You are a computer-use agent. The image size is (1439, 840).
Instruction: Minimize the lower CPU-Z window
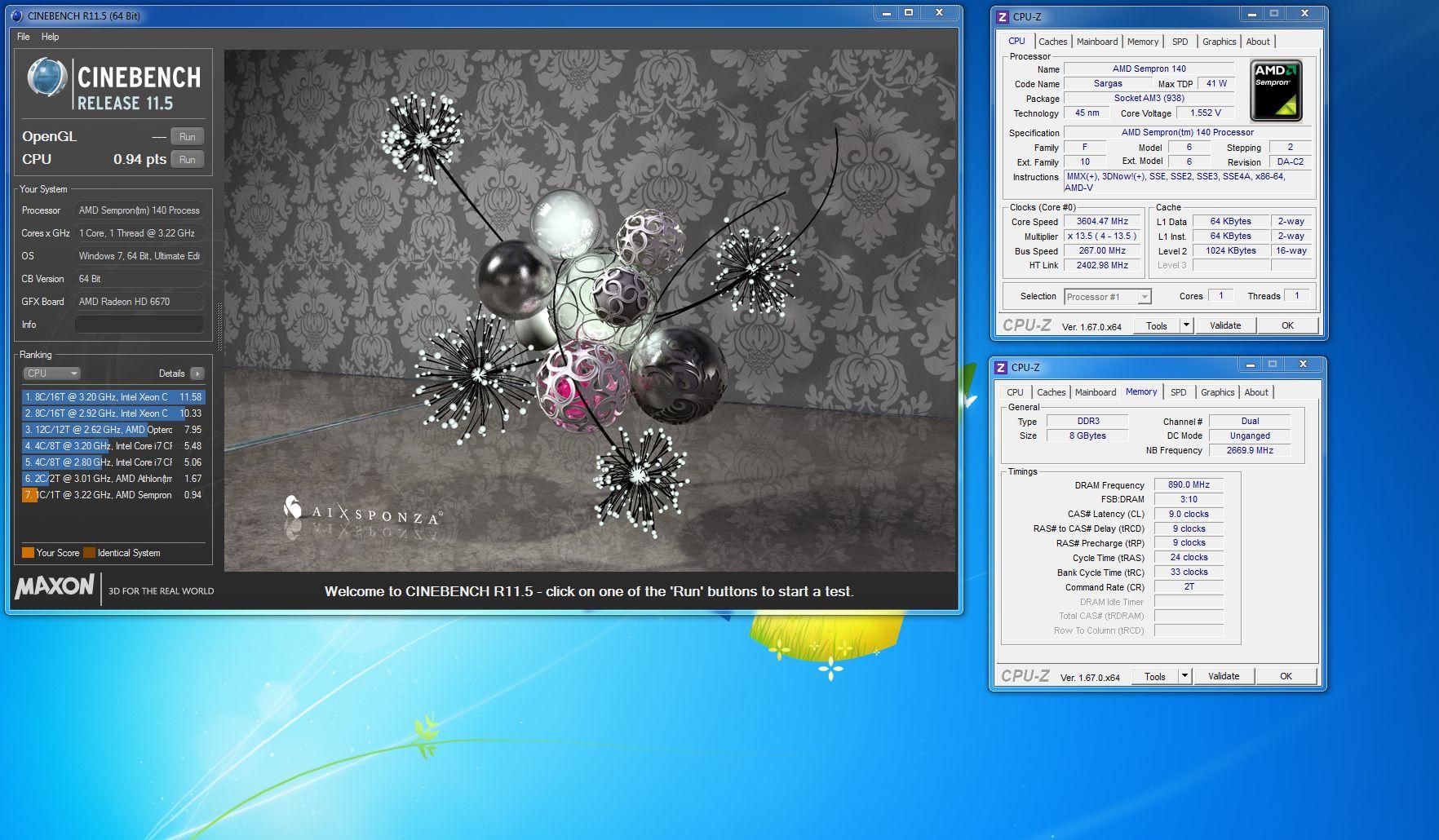[1251, 364]
